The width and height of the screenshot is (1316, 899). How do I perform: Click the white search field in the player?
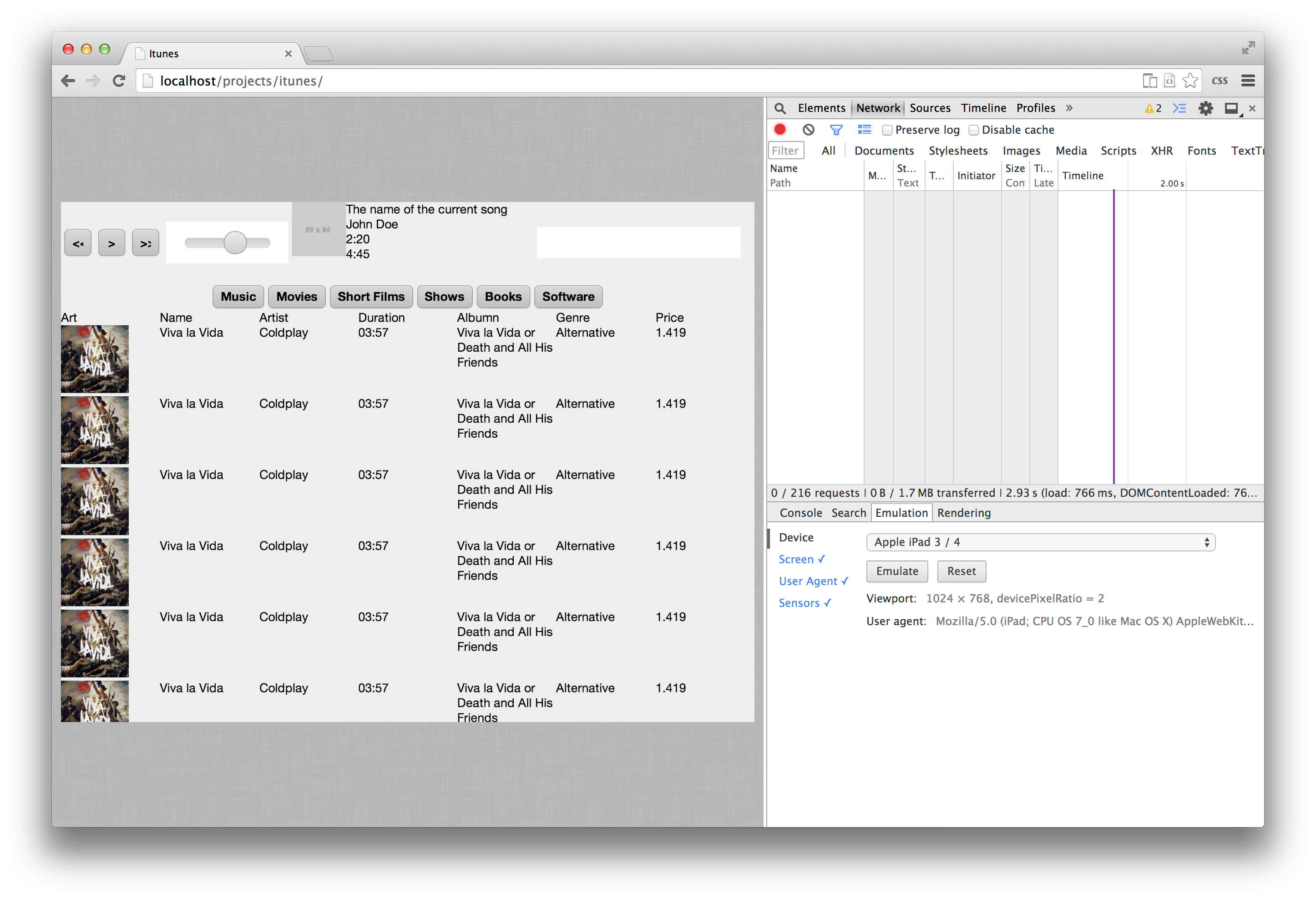click(638, 242)
